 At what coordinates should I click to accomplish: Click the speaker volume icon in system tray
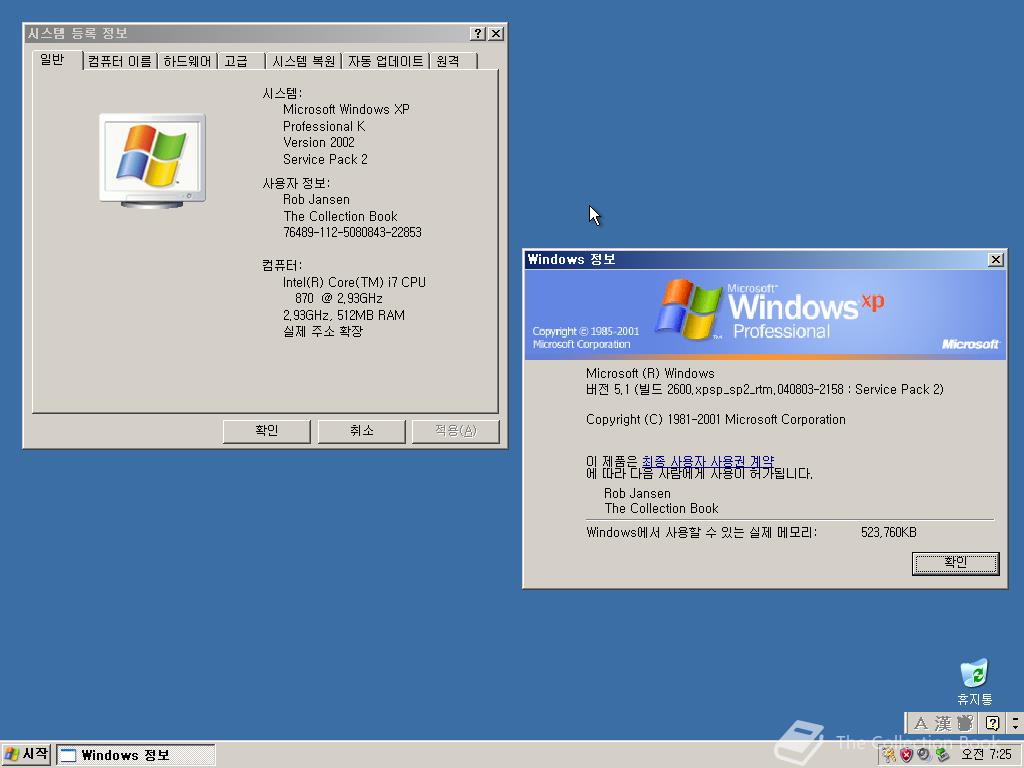point(923,755)
